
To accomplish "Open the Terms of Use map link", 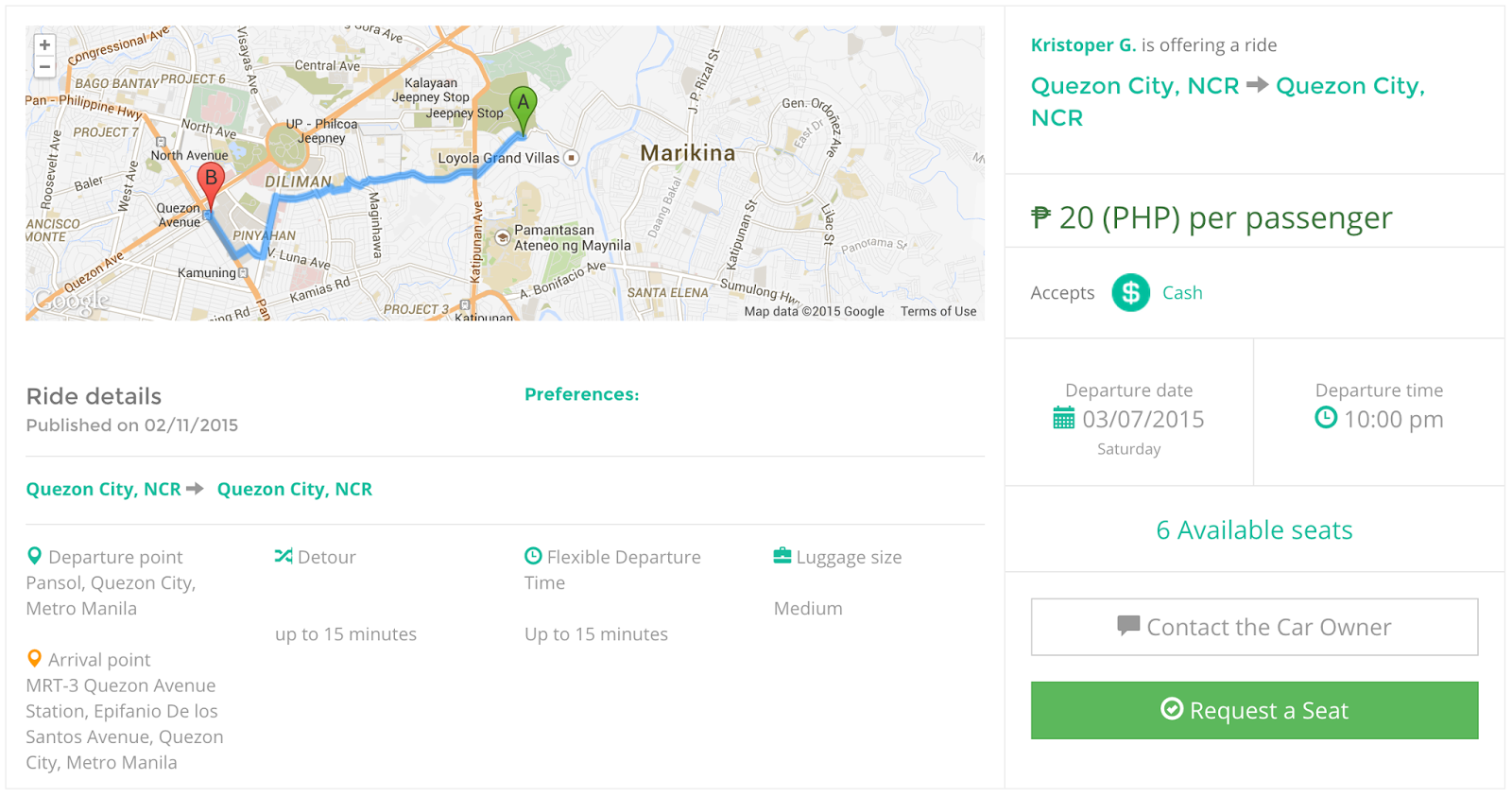I will click(x=938, y=311).
